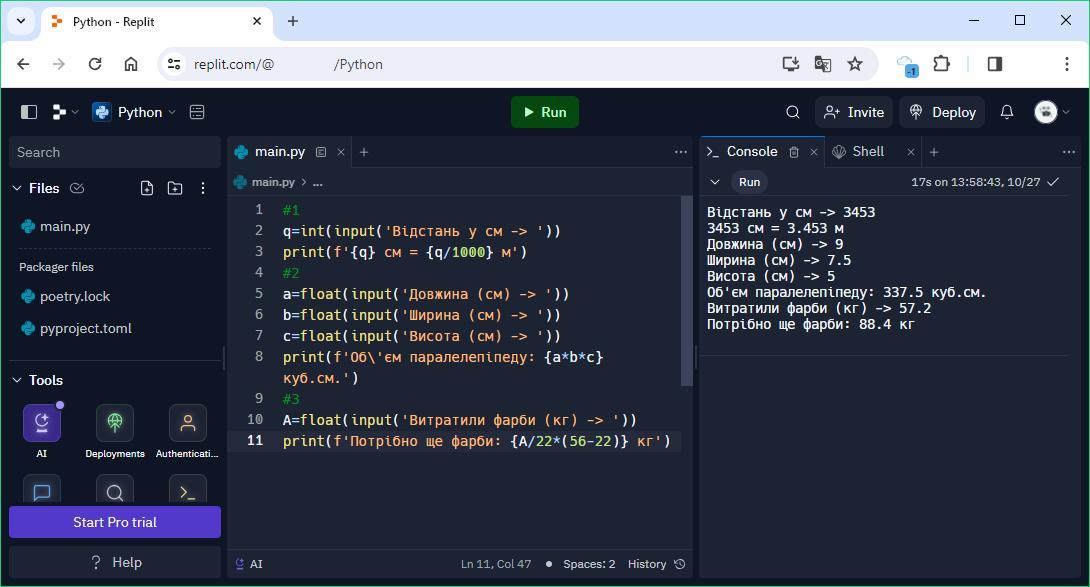Click the new folder icon in Files
Viewport: 1090px width, 587px height.
tap(175, 188)
